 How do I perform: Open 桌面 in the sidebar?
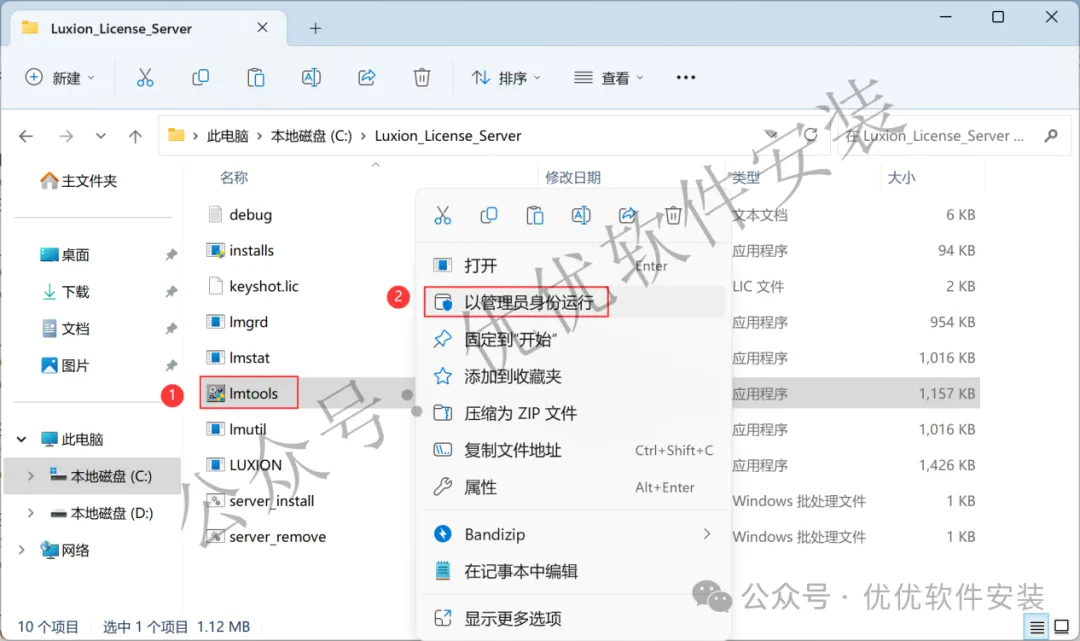tap(65, 255)
